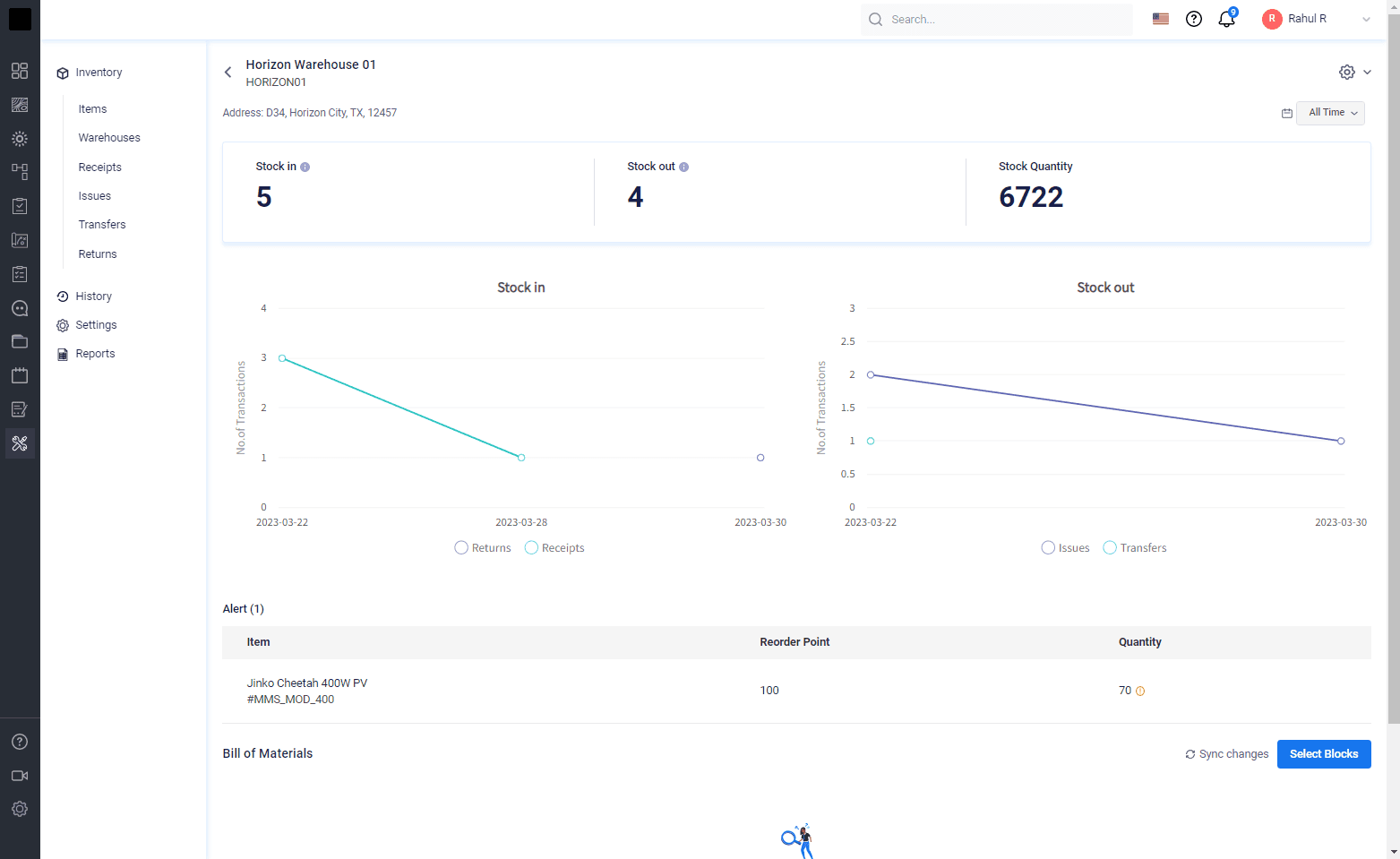This screenshot has width=1400, height=859.
Task: Open Receipts in the inventory menu
Action: (x=99, y=168)
